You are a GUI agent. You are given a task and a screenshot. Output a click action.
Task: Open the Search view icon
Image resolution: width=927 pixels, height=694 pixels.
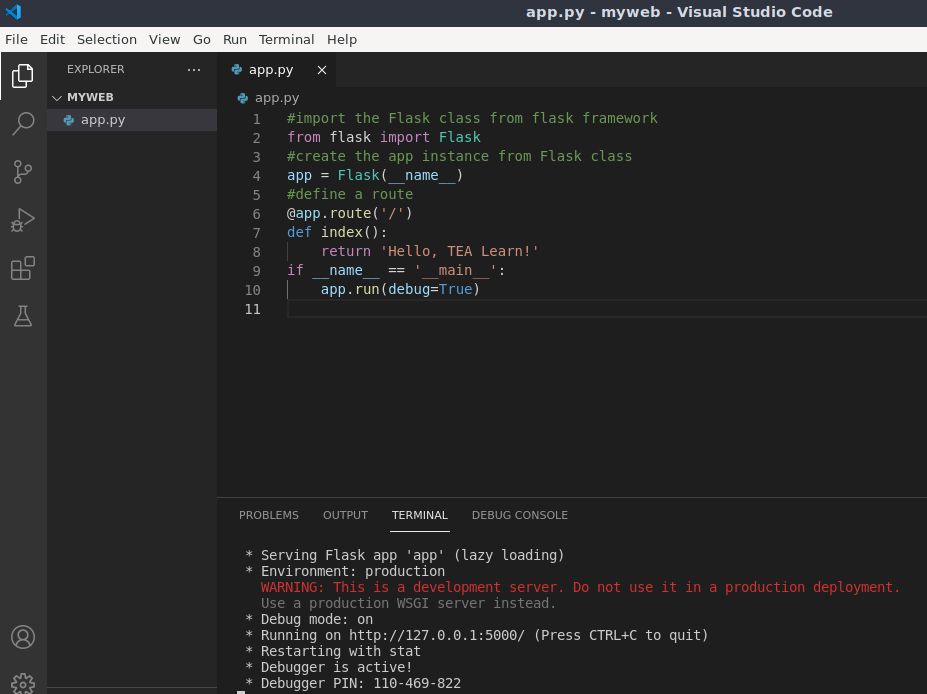point(22,124)
